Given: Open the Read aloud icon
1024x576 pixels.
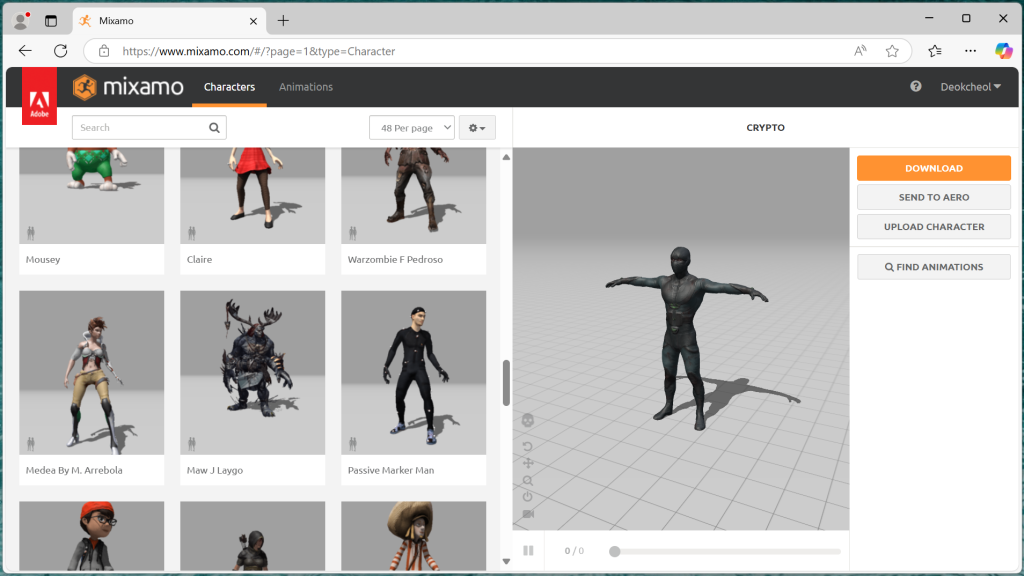Looking at the screenshot, I should (x=860, y=51).
